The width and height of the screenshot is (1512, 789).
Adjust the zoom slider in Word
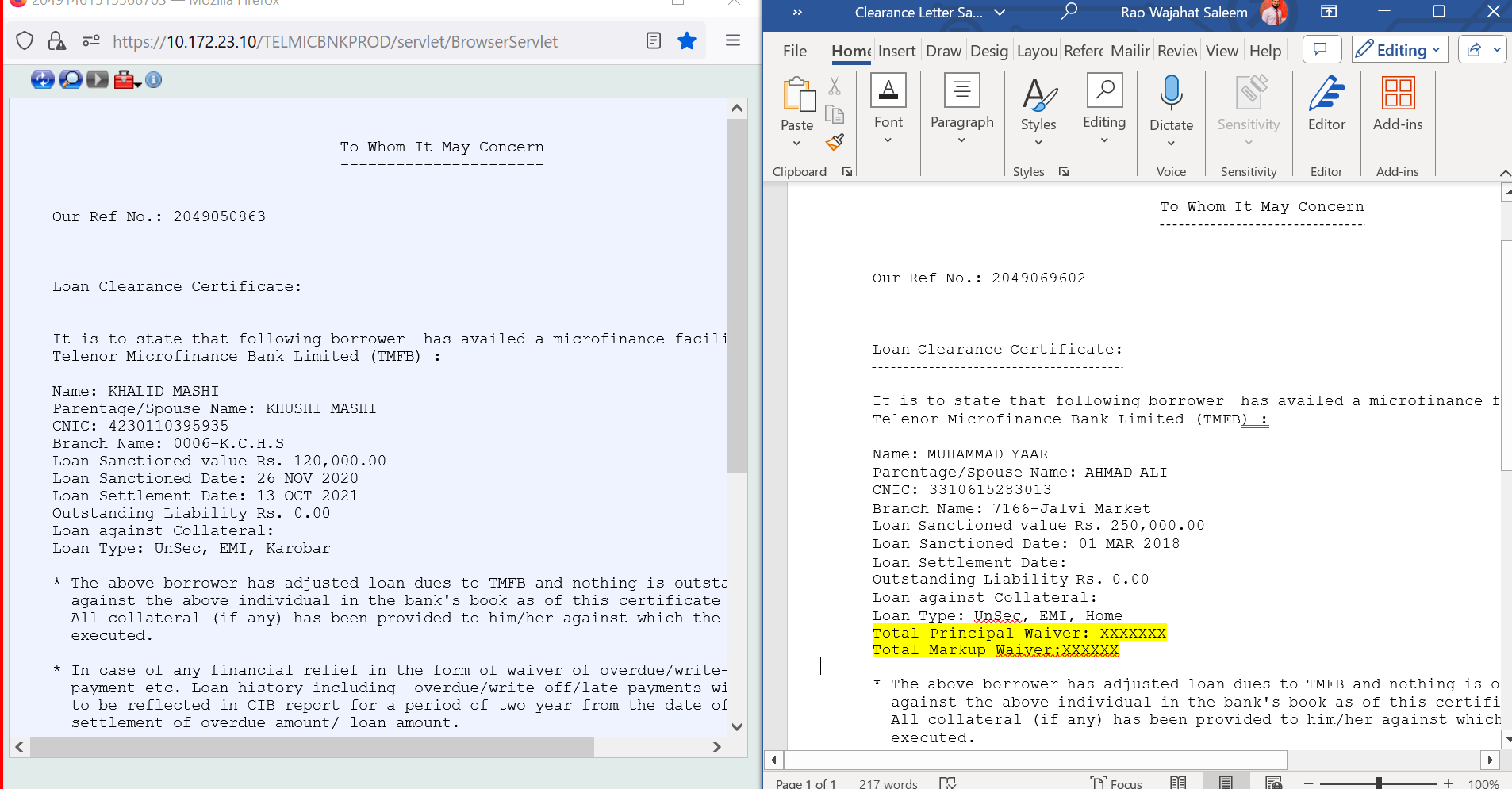(1379, 783)
